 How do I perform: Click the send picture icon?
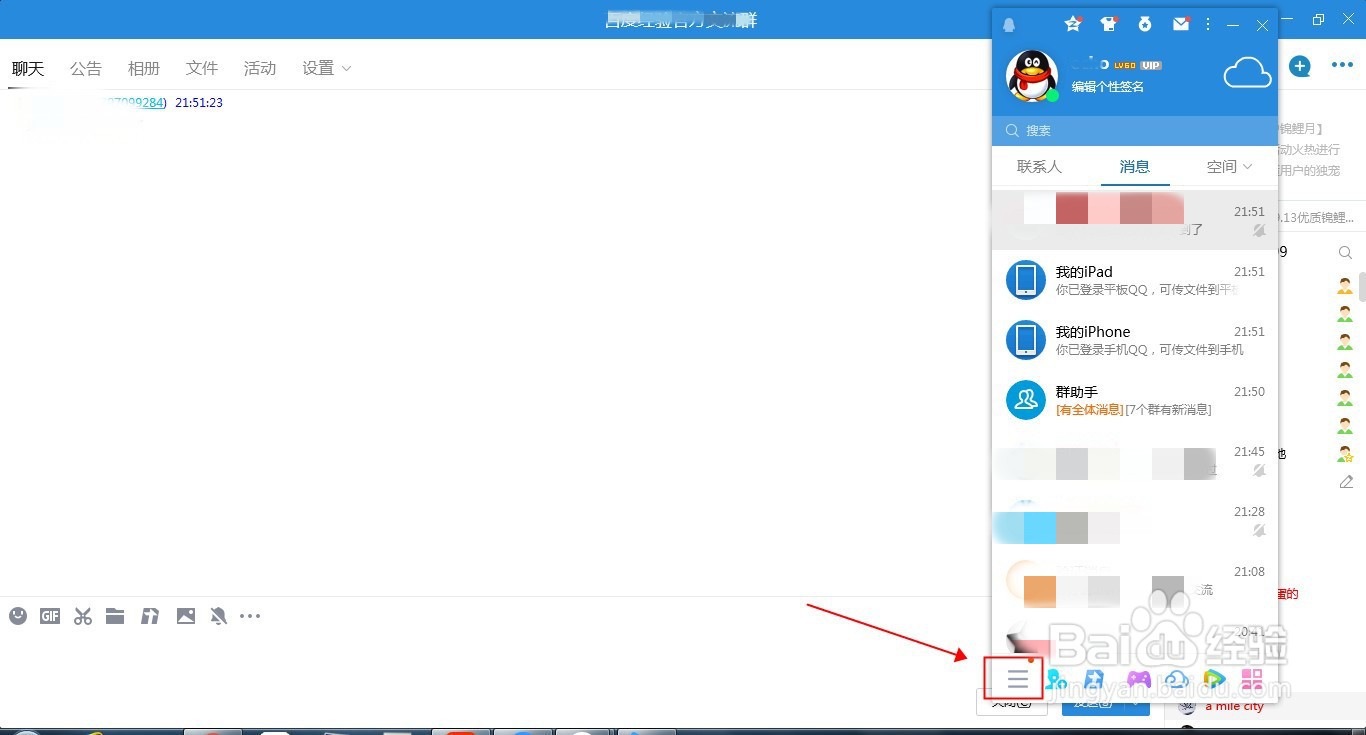tap(186, 616)
